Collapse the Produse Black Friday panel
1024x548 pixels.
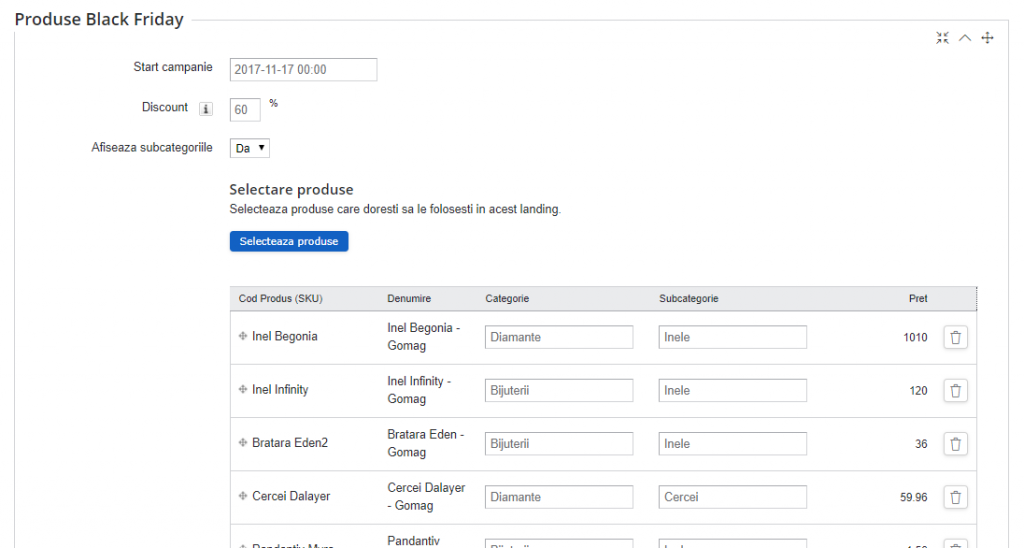(965, 38)
